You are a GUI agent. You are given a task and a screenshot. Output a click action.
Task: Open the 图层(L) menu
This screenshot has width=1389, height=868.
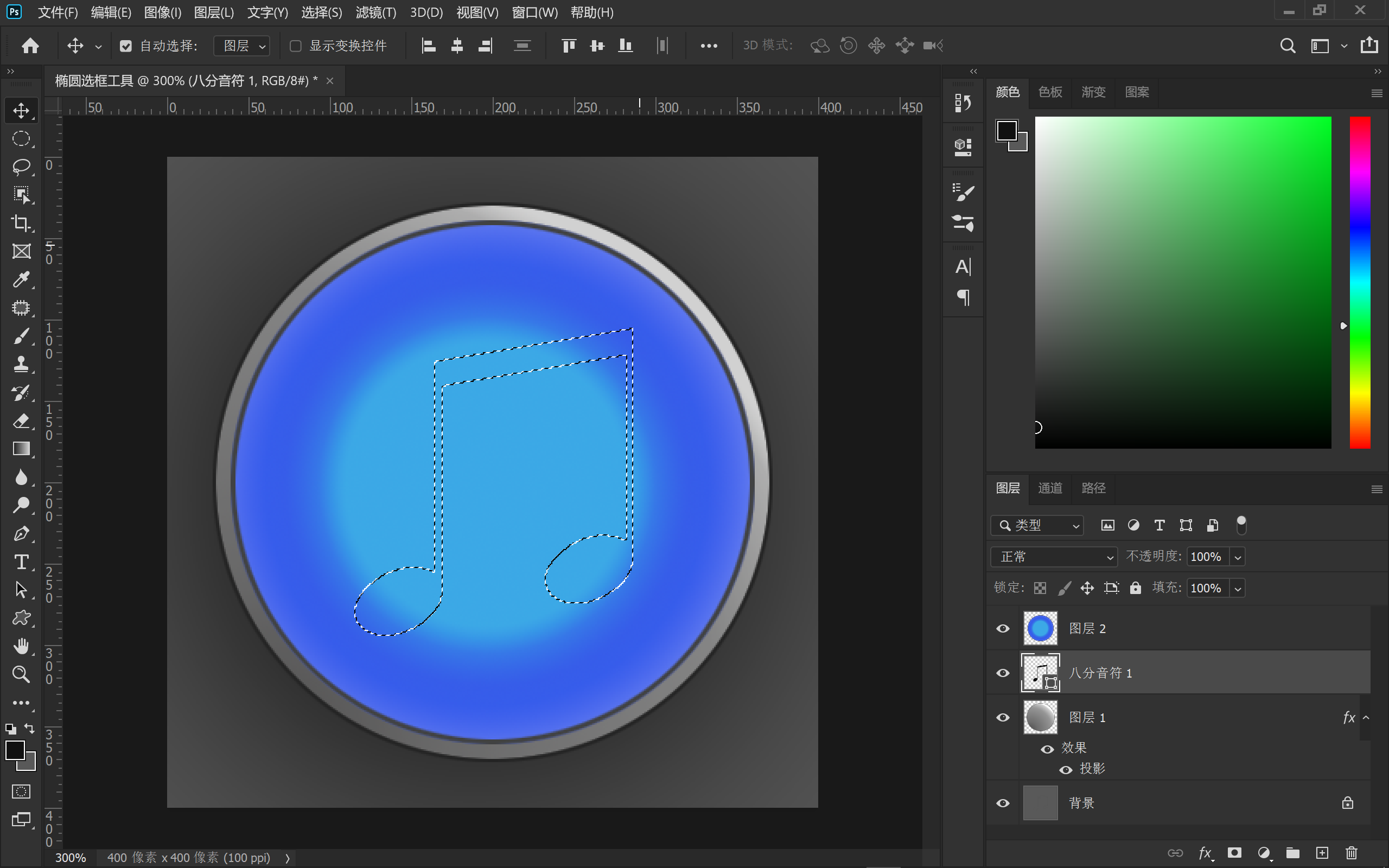pos(214,12)
